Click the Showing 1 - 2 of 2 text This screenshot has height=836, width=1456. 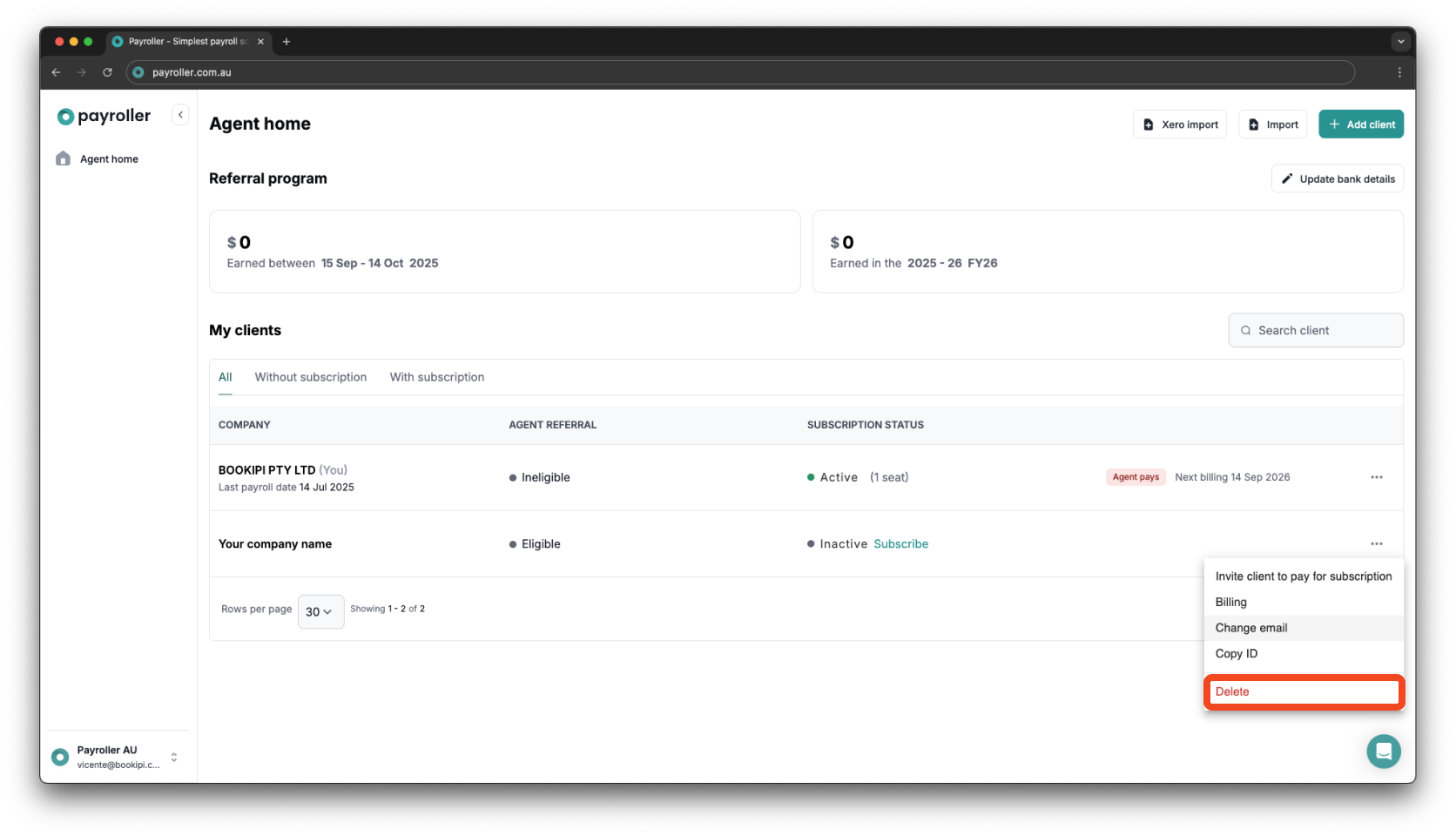(388, 609)
